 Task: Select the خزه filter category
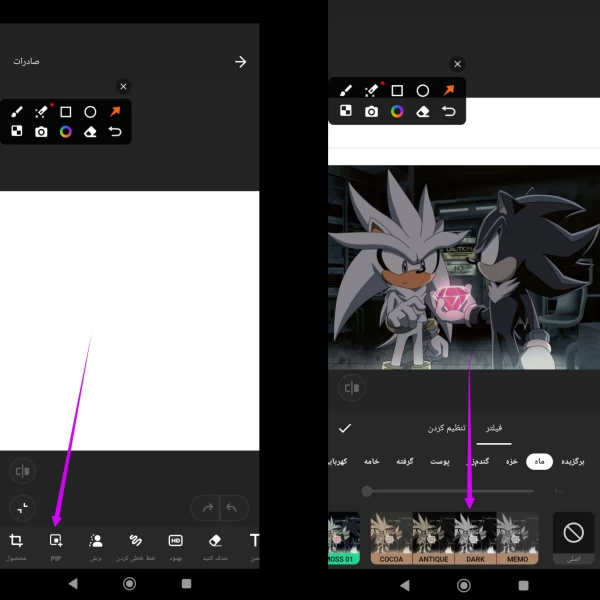[x=512, y=461]
